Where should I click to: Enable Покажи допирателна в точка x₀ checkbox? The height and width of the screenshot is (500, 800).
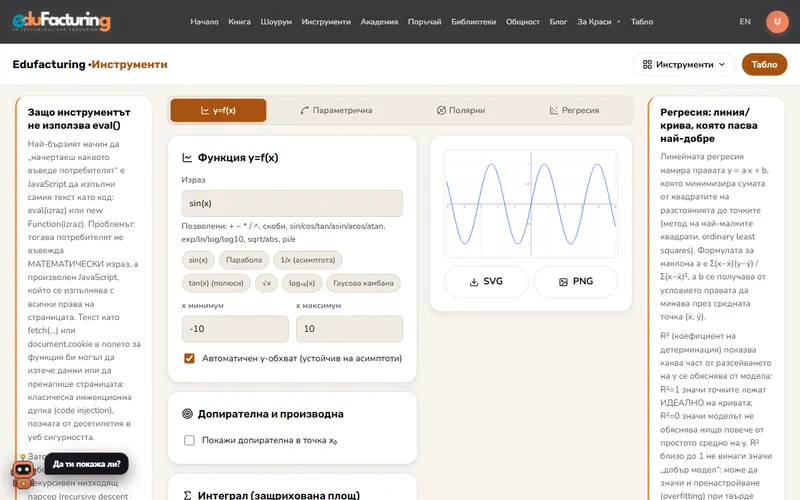coord(189,440)
